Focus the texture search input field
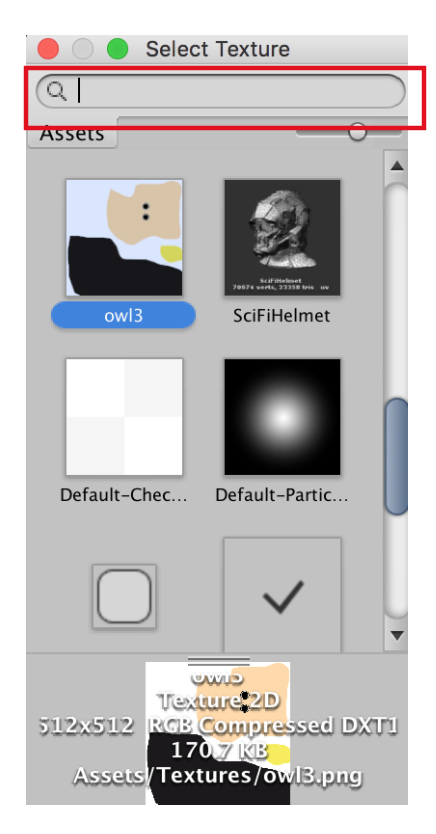 pyautogui.click(x=221, y=91)
